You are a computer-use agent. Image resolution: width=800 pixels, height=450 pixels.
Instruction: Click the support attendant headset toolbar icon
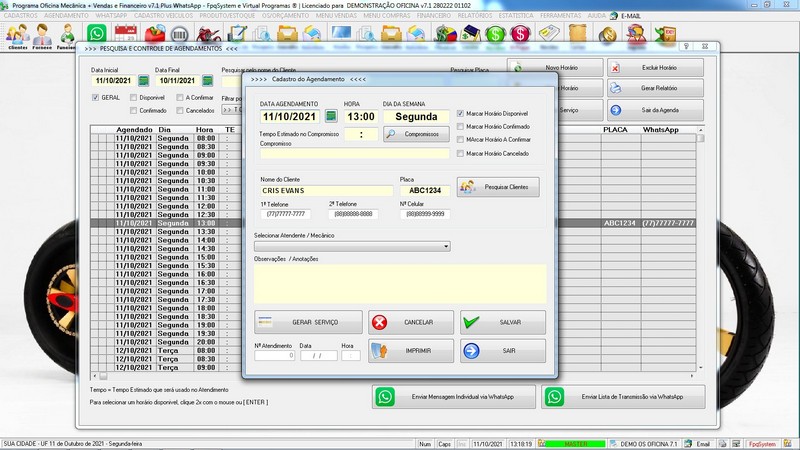point(636,34)
